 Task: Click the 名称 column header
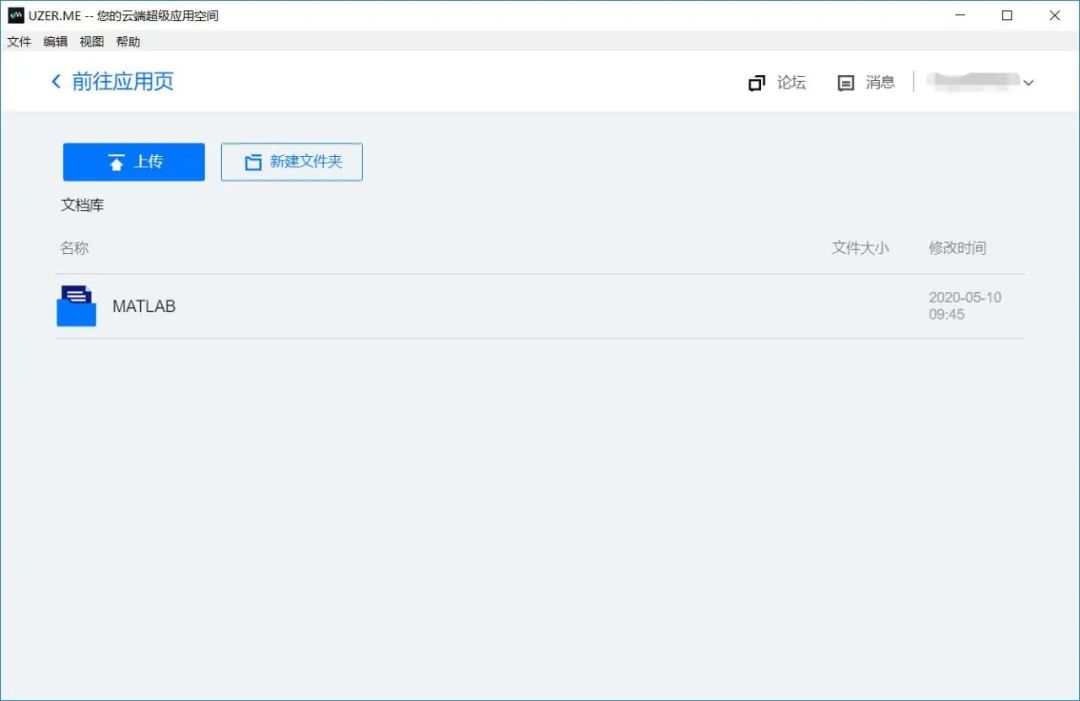pos(74,248)
